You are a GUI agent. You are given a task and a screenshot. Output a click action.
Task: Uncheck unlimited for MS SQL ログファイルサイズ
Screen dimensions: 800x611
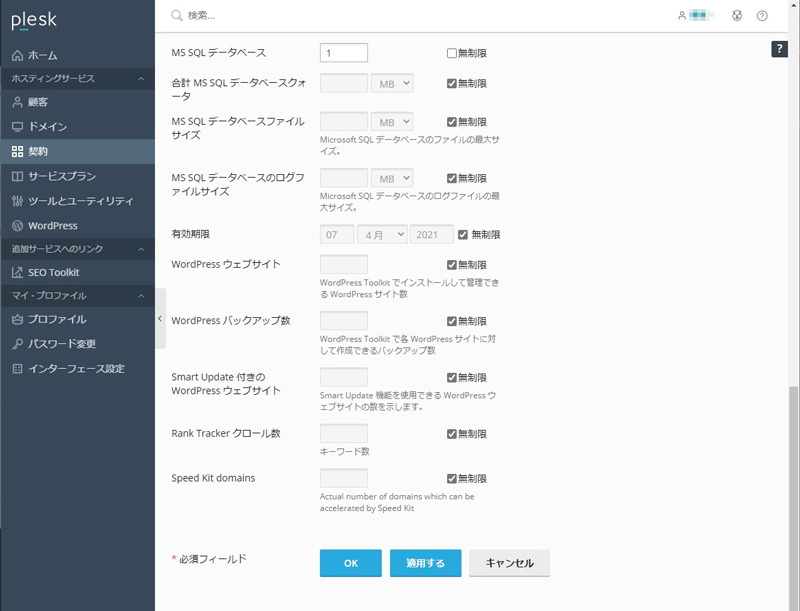click(452, 178)
